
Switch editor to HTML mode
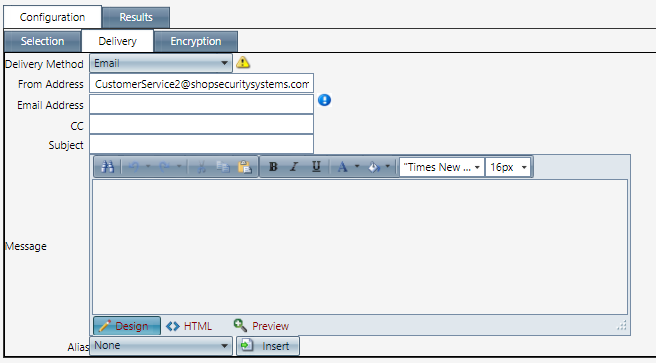[189, 326]
